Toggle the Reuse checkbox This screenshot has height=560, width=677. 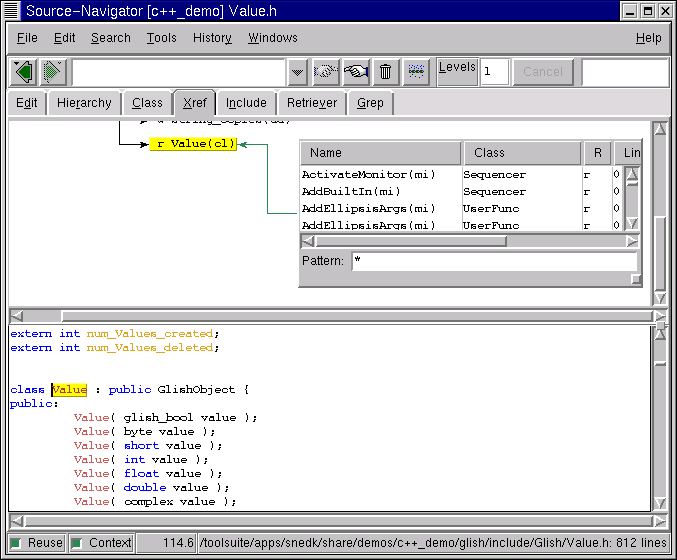16,543
